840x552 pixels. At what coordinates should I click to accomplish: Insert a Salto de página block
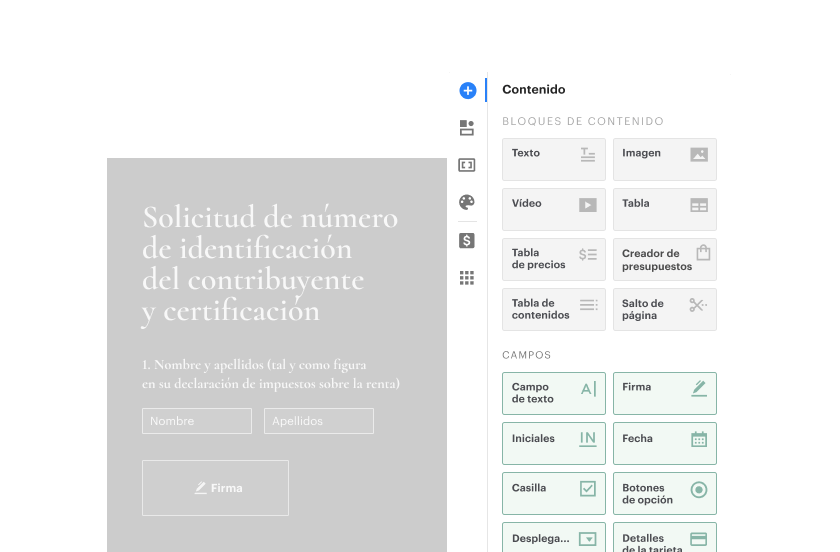coord(665,309)
